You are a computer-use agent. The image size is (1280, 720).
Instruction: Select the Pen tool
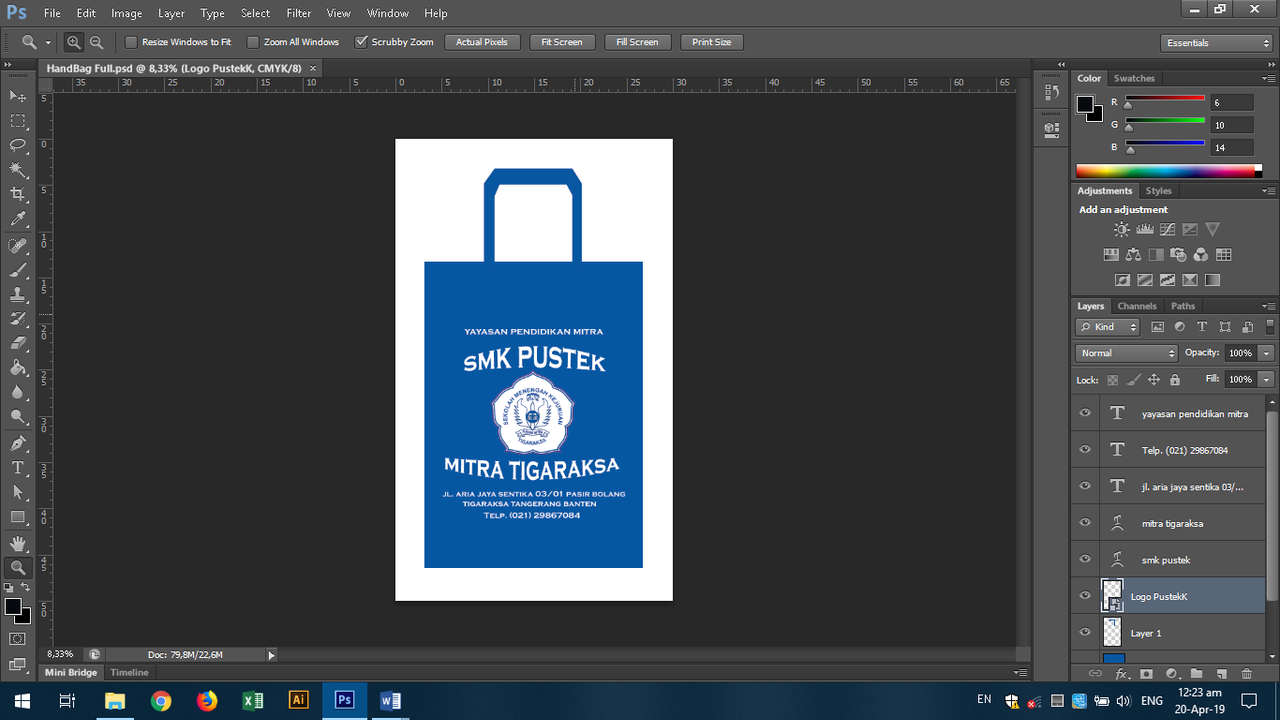coord(18,443)
